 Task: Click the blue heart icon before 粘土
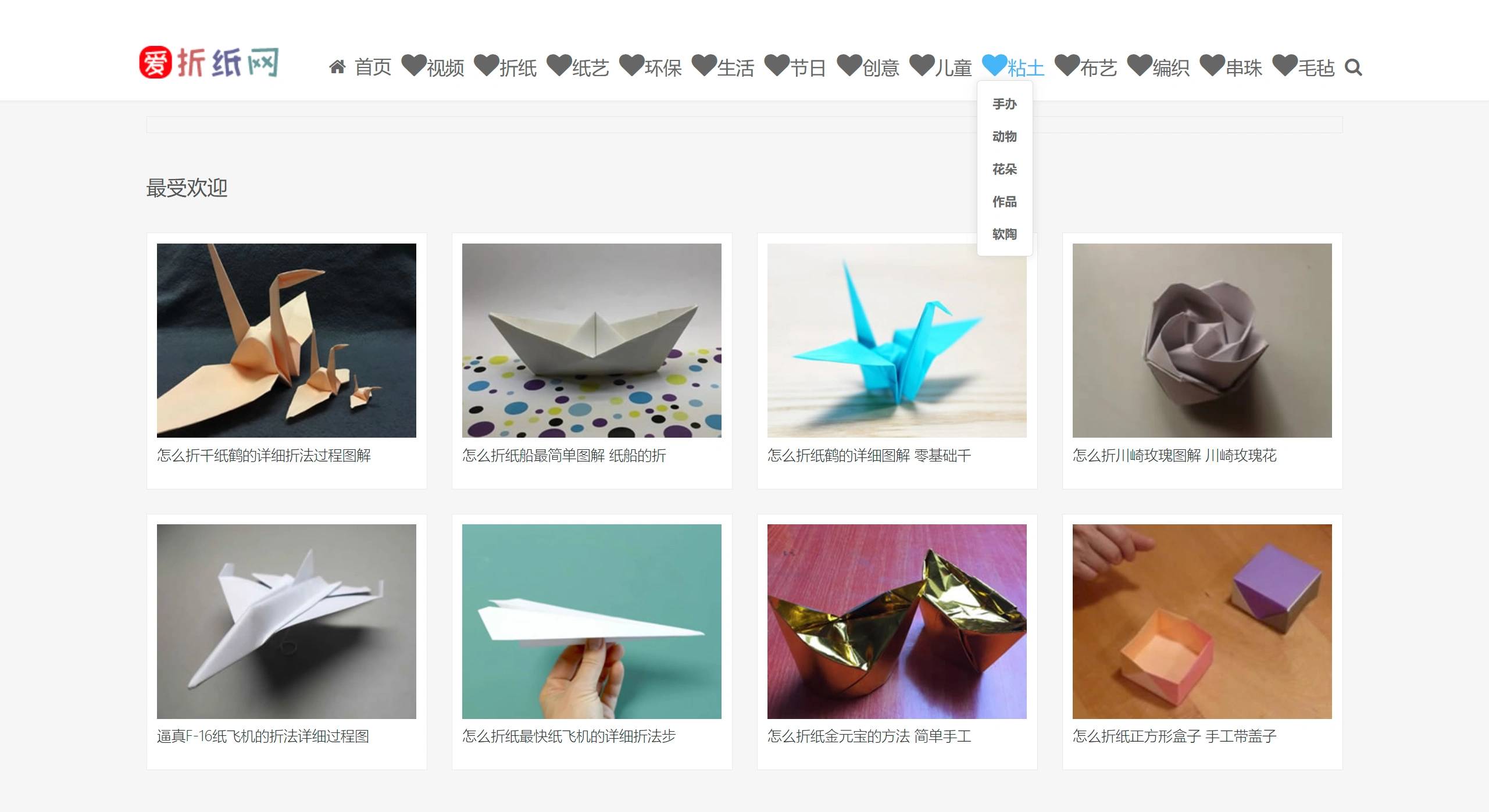994,65
